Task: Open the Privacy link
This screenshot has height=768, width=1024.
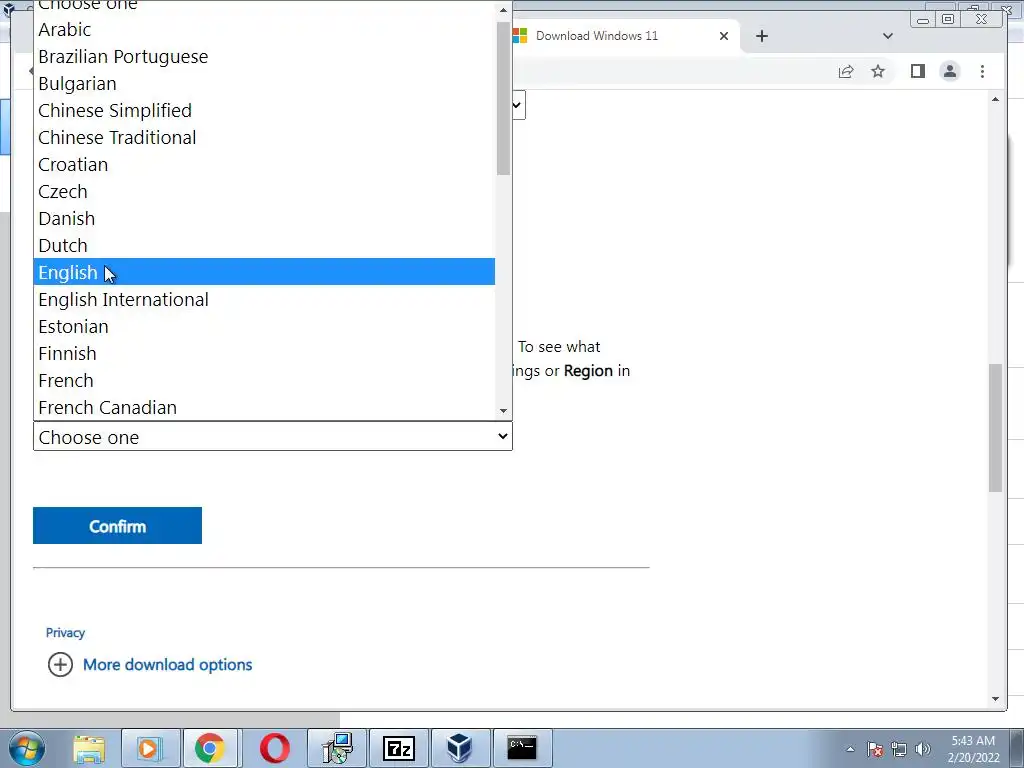Action: 65,633
